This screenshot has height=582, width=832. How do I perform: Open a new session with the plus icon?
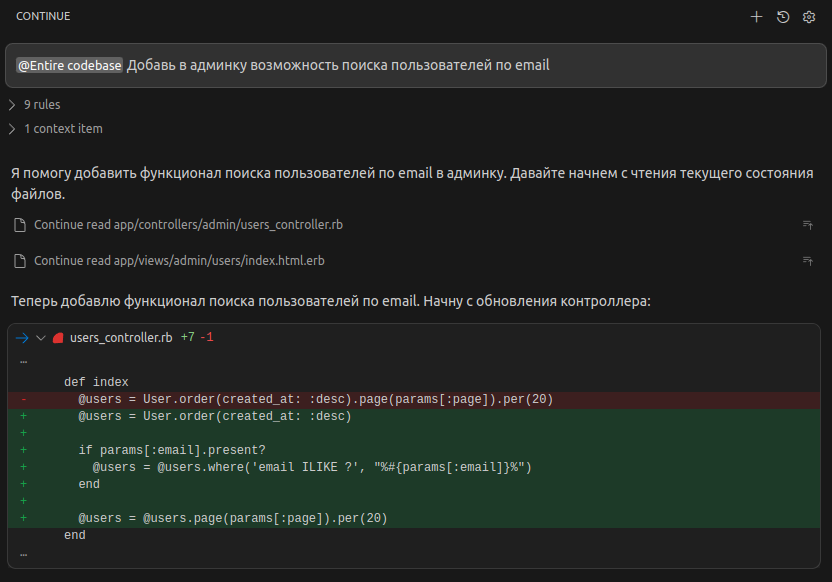pos(757,16)
